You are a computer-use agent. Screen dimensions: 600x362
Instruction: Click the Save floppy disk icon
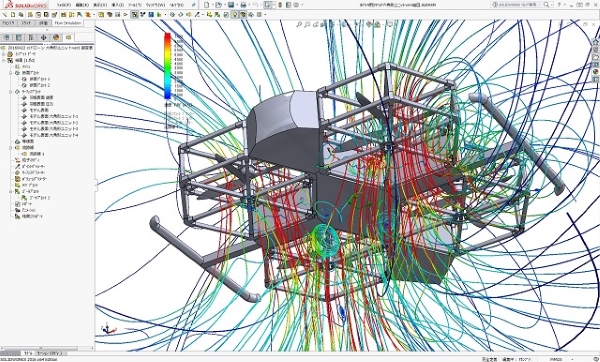[x=231, y=5]
